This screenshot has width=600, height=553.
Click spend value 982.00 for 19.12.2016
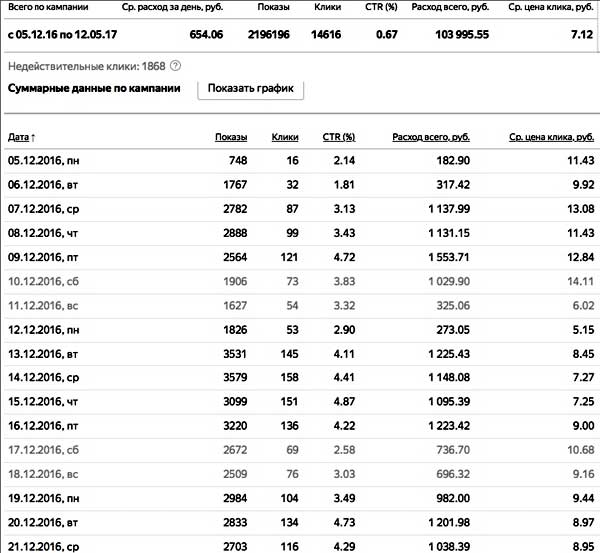[x=453, y=498]
